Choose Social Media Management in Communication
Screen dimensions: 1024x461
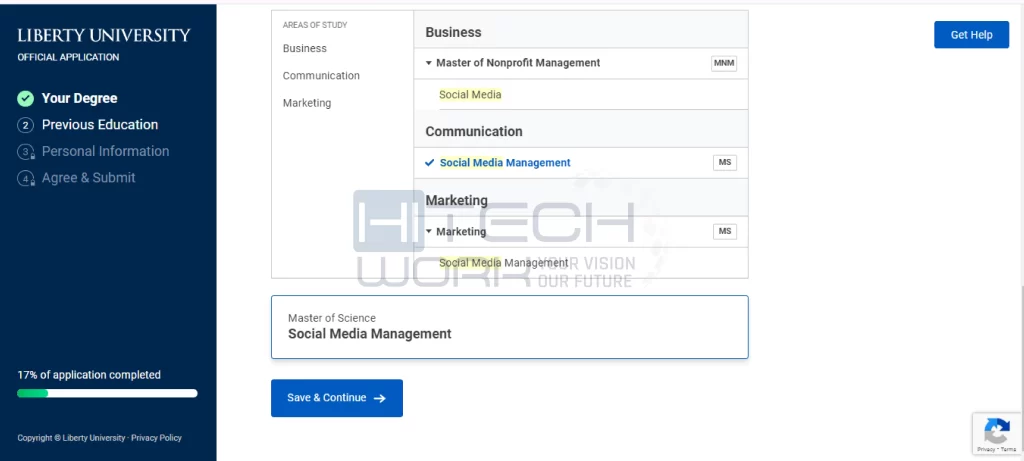click(x=505, y=163)
